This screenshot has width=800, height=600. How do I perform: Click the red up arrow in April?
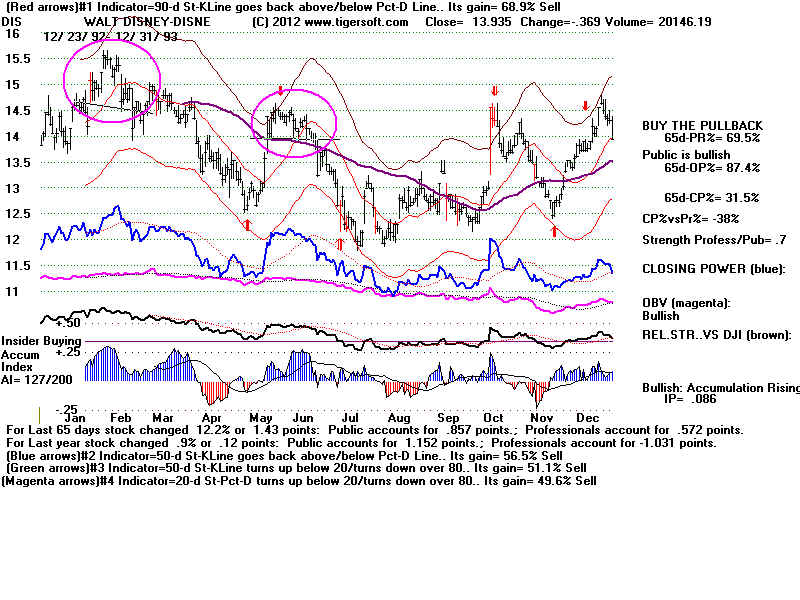click(247, 225)
